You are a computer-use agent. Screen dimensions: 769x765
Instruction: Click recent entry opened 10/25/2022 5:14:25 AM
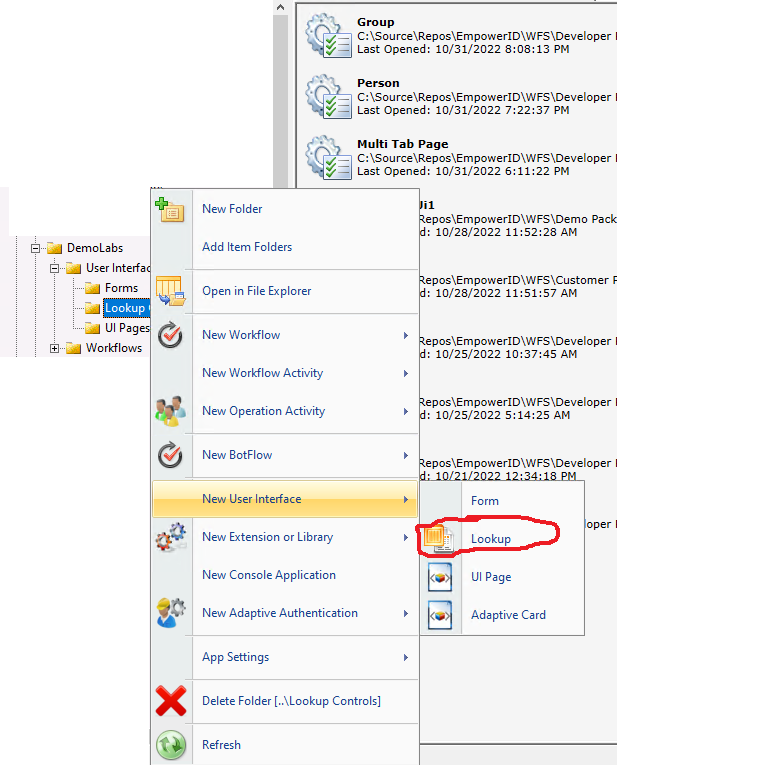click(x=518, y=408)
